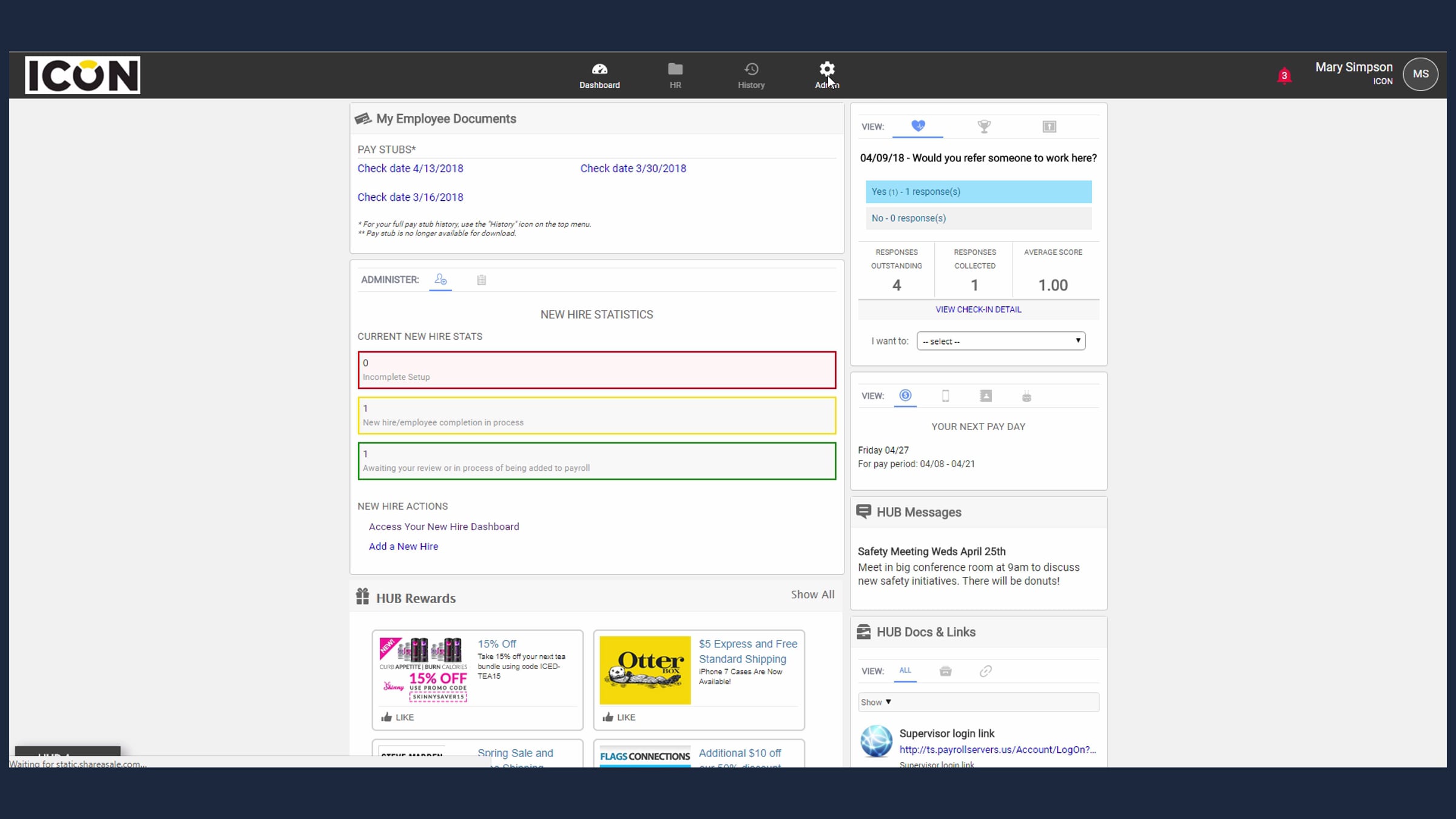
Task: Click the HUB Messages chat bubble icon
Action: click(x=863, y=511)
